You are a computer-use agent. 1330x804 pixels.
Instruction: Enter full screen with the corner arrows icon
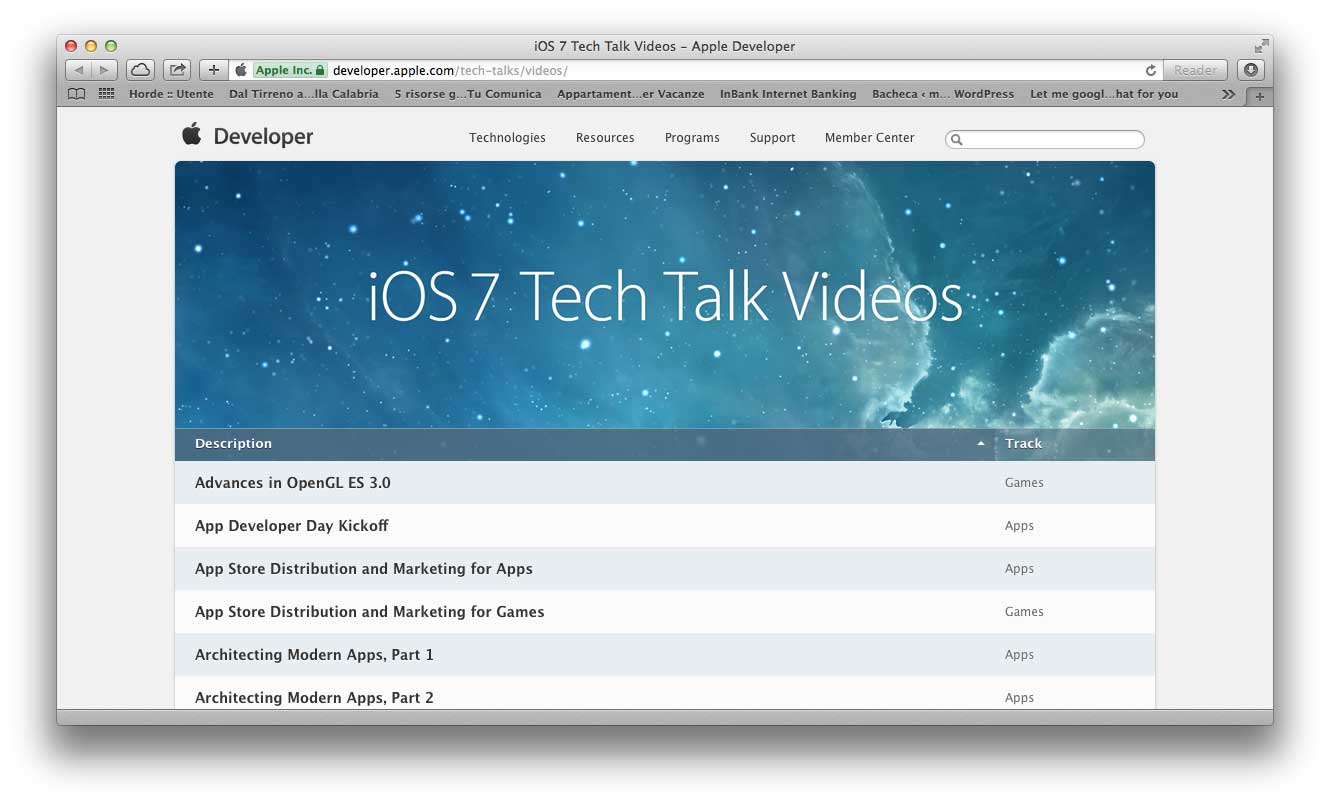[x=1262, y=45]
